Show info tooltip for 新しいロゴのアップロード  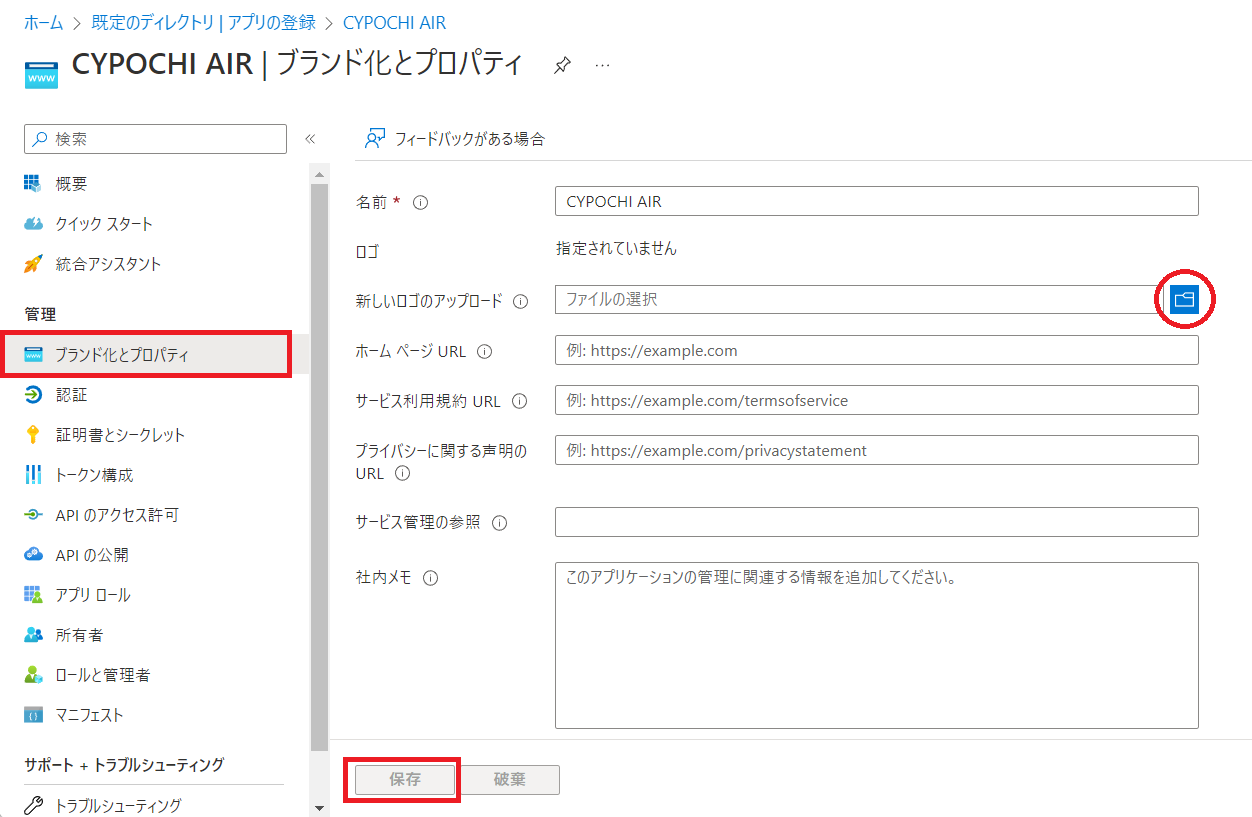tap(521, 301)
